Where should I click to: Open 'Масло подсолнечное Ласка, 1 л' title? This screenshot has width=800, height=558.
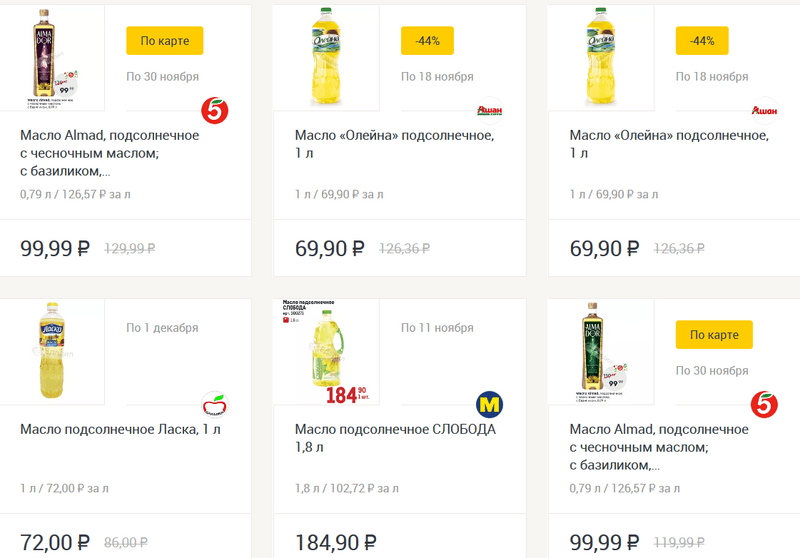pyautogui.click(x=120, y=430)
